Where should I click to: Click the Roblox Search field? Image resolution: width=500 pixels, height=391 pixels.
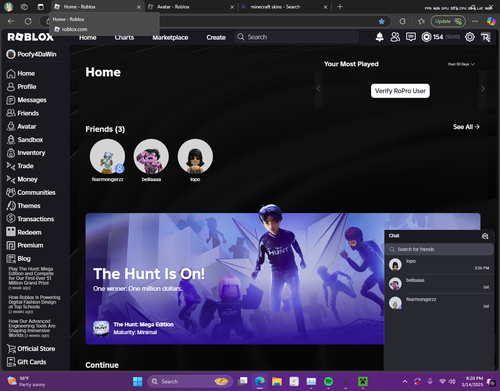pos(297,37)
